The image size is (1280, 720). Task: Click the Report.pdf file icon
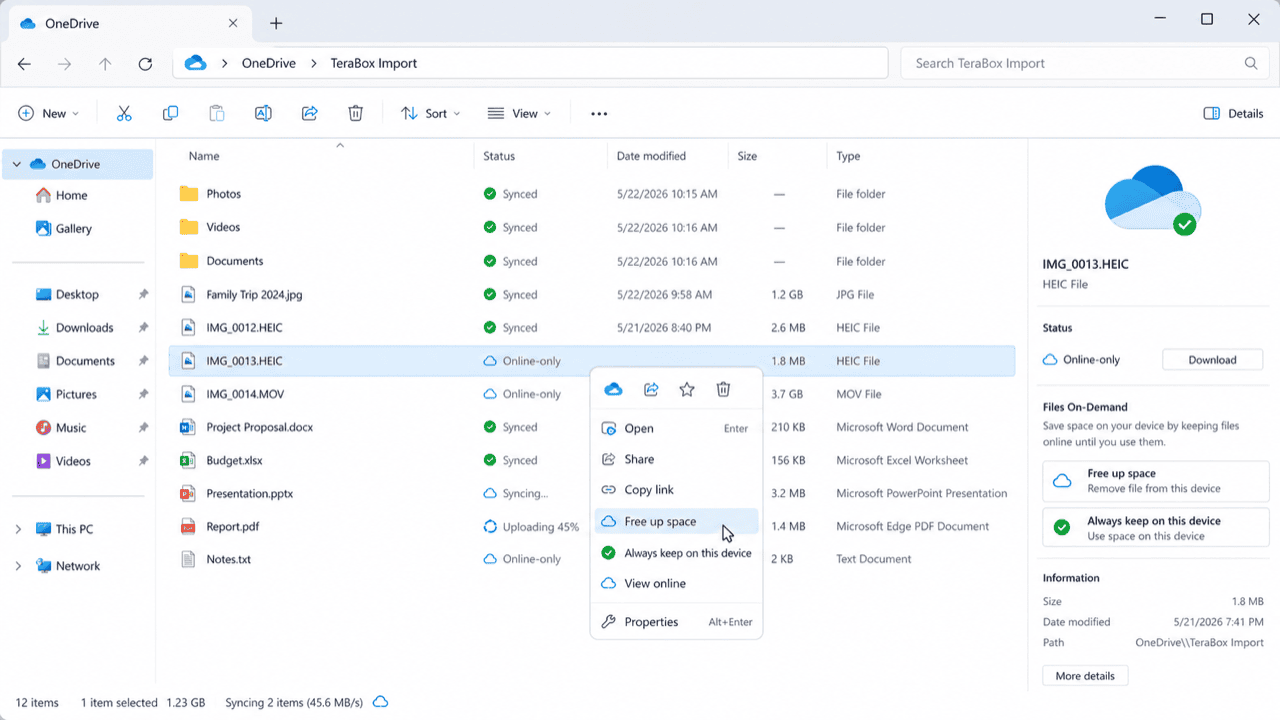click(187, 526)
